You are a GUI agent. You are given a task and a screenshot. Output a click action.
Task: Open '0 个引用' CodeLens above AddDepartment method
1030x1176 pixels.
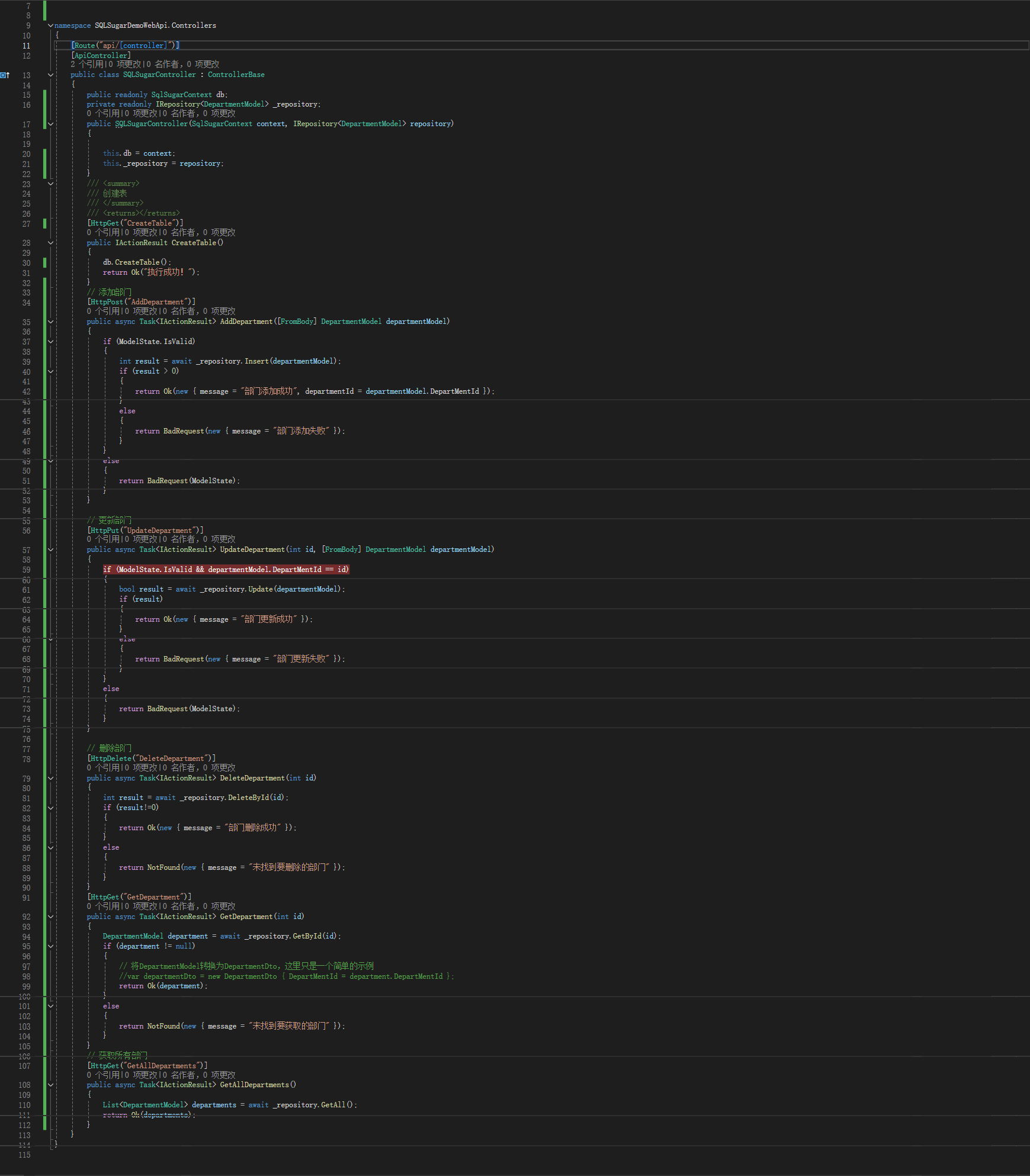pyautogui.click(x=103, y=311)
